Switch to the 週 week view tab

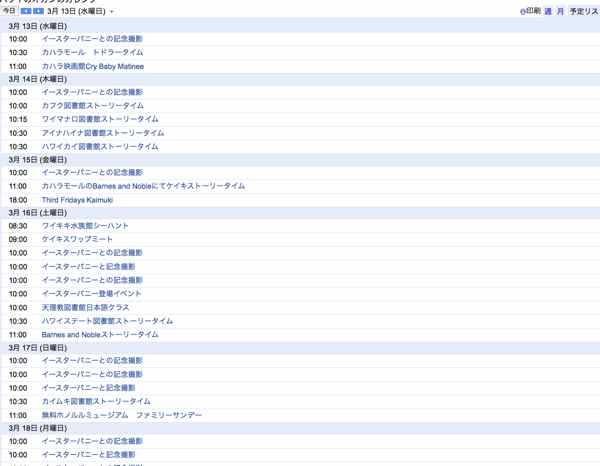point(548,11)
